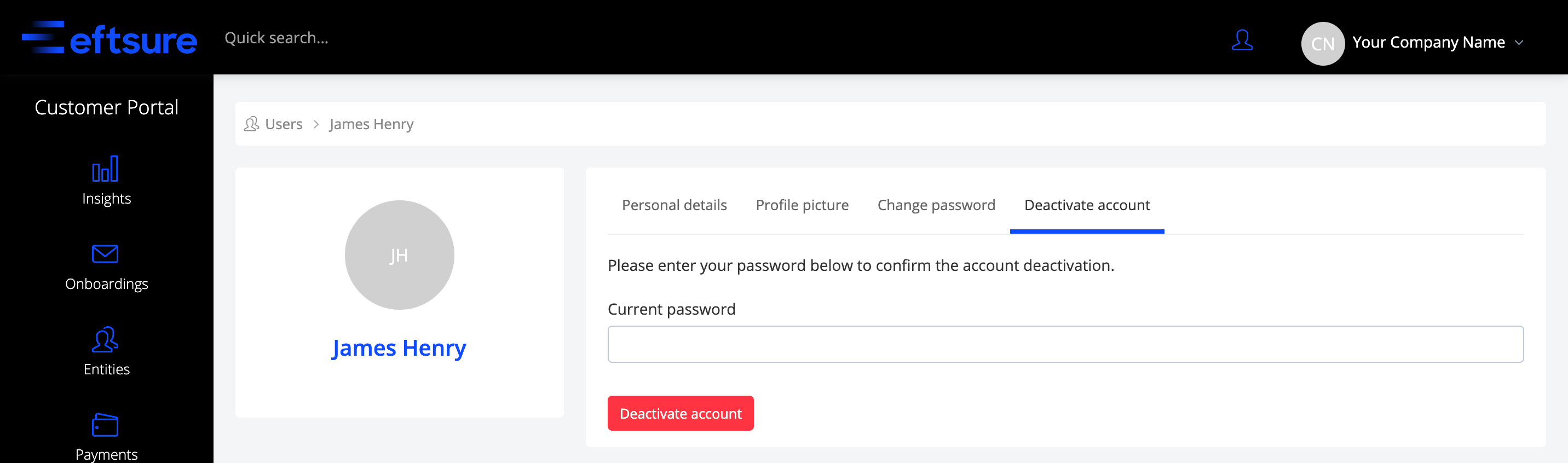The image size is (1568, 463).
Task: Click the red Deactivate account button
Action: tap(681, 413)
